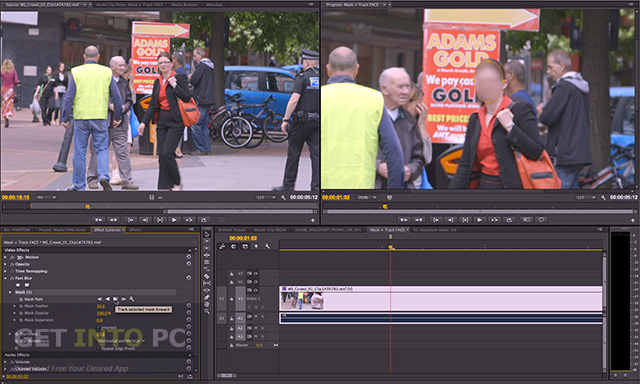The height and width of the screenshot is (384, 640).
Task: Click Track selected mask forward button
Action: coord(116,299)
